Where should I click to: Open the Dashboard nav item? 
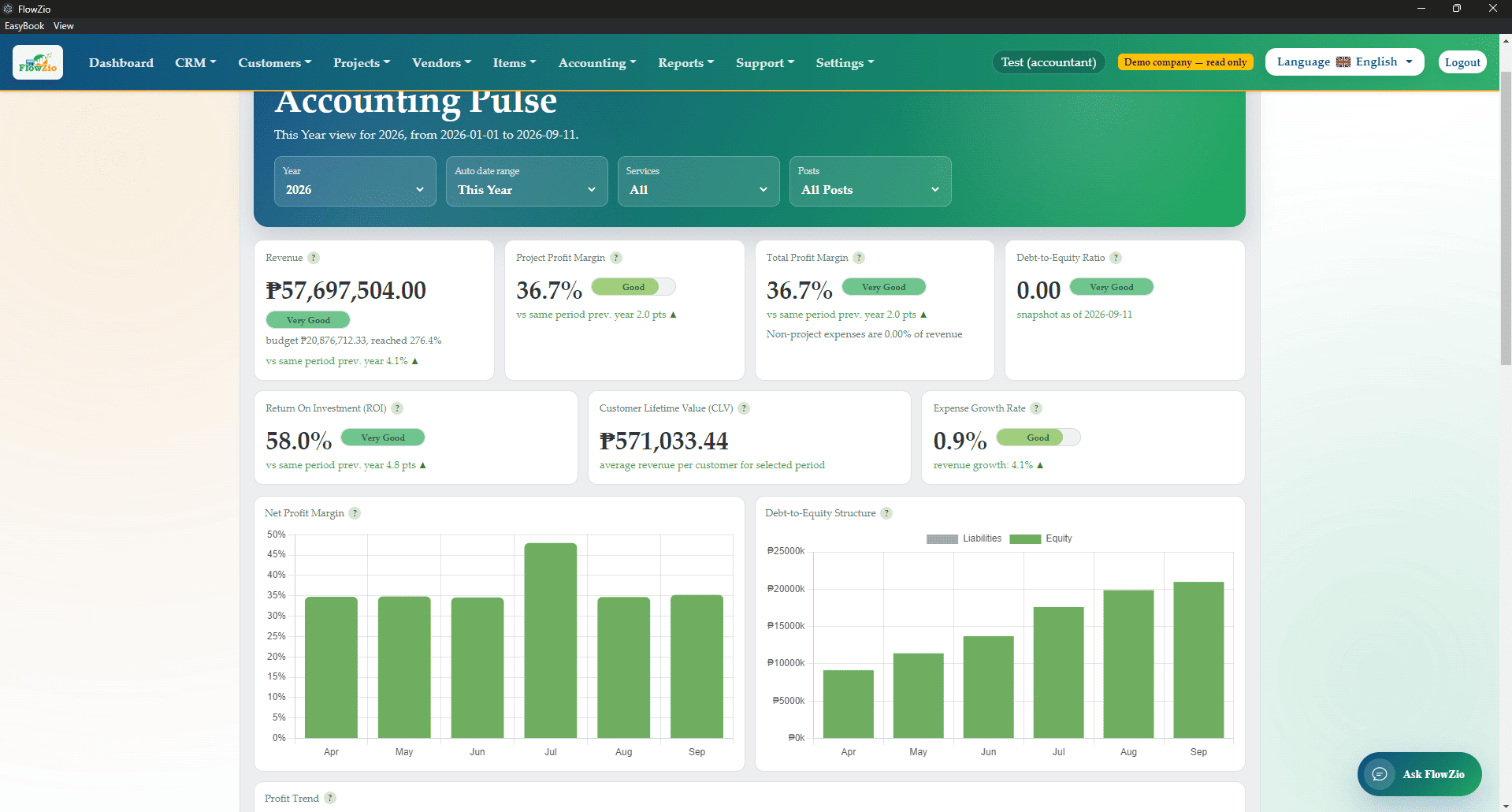121,62
